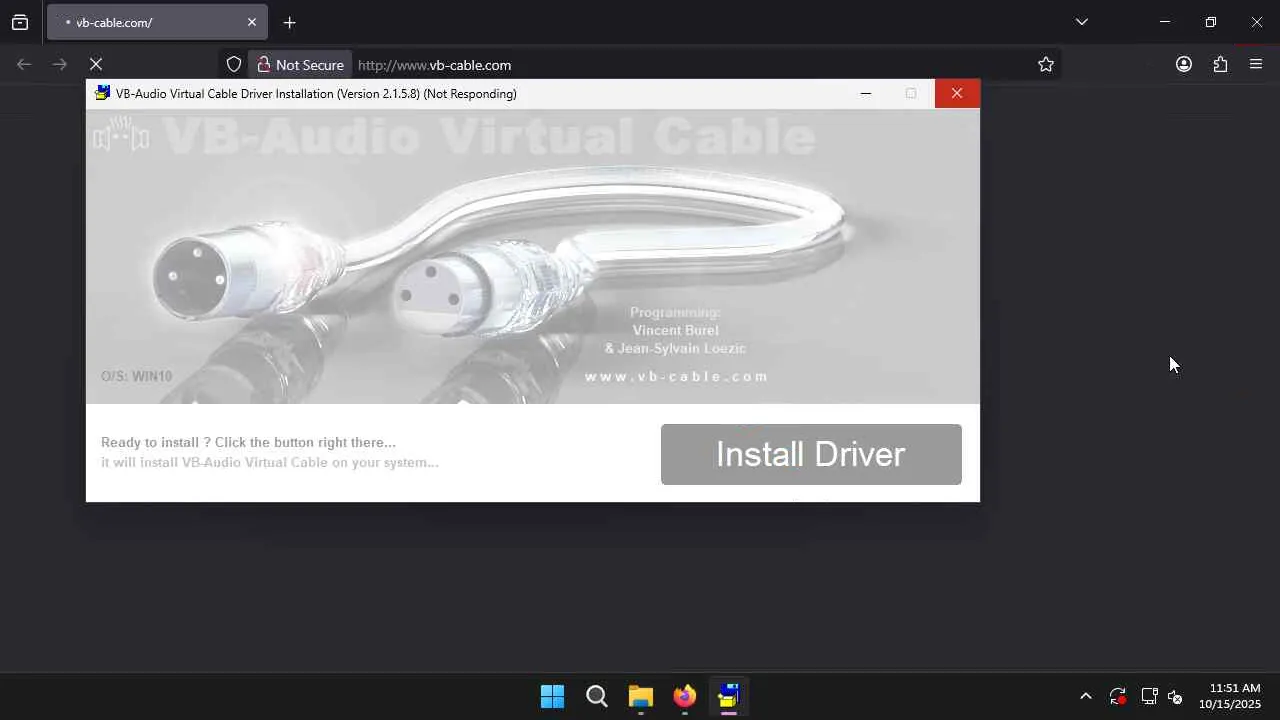
Task: Open File Explorer from taskbar
Action: click(x=641, y=696)
